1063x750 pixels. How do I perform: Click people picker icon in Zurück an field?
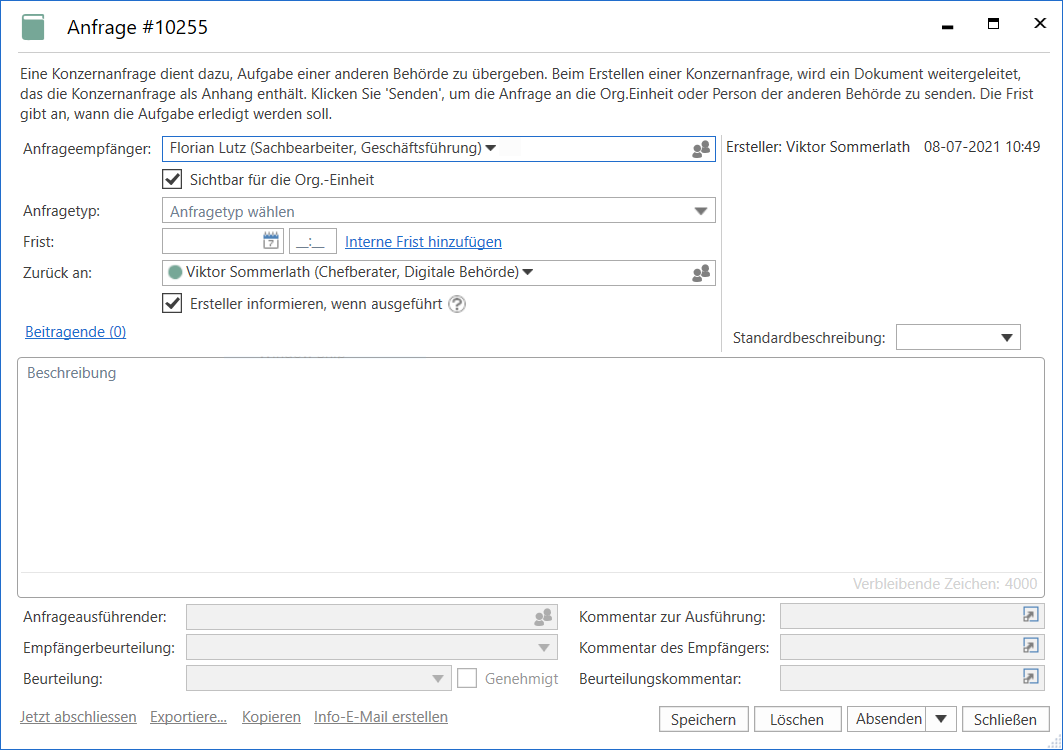coord(701,273)
